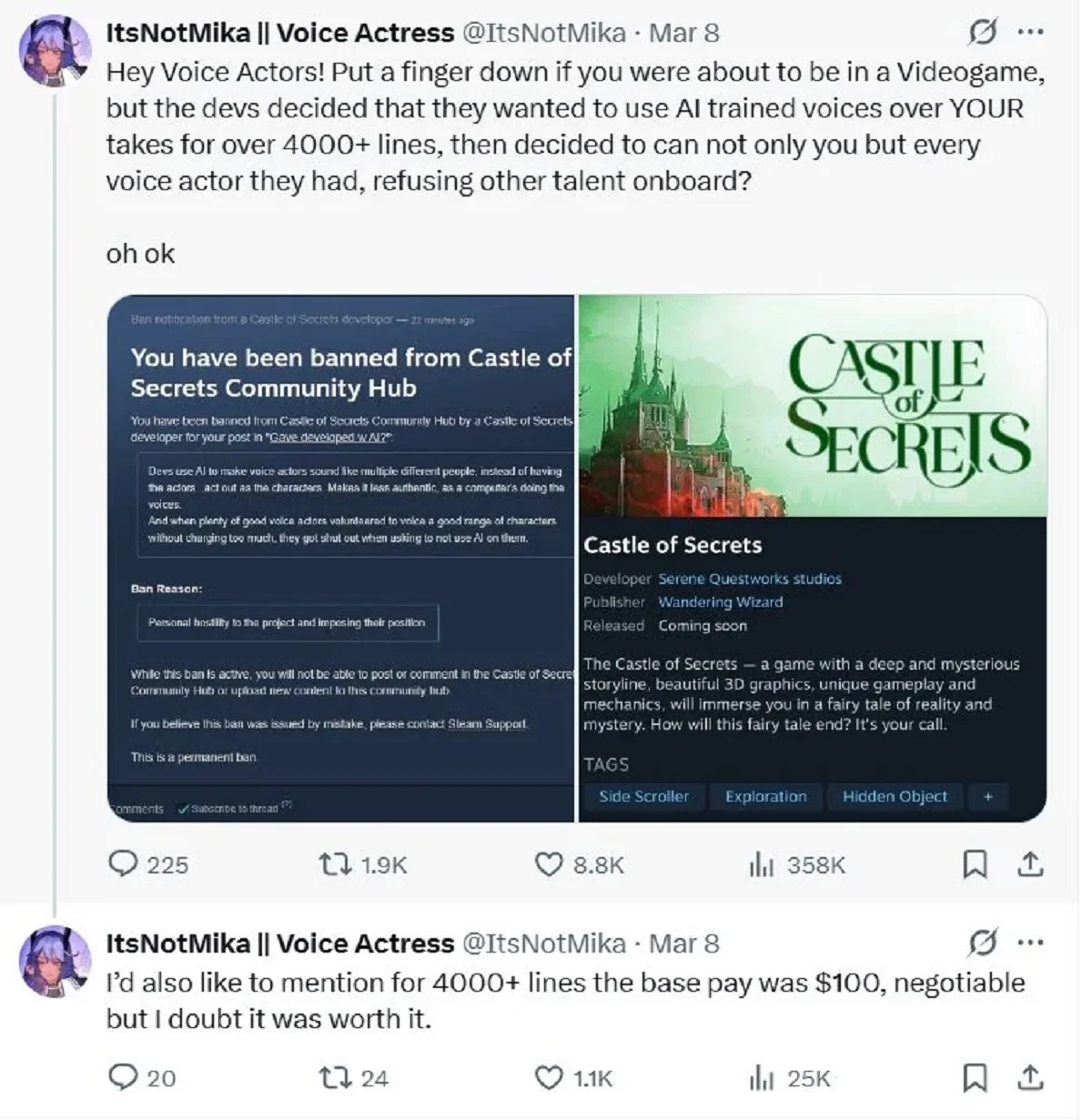
Task: Like the second tweet with 1.1K likes
Action: click(x=549, y=1078)
